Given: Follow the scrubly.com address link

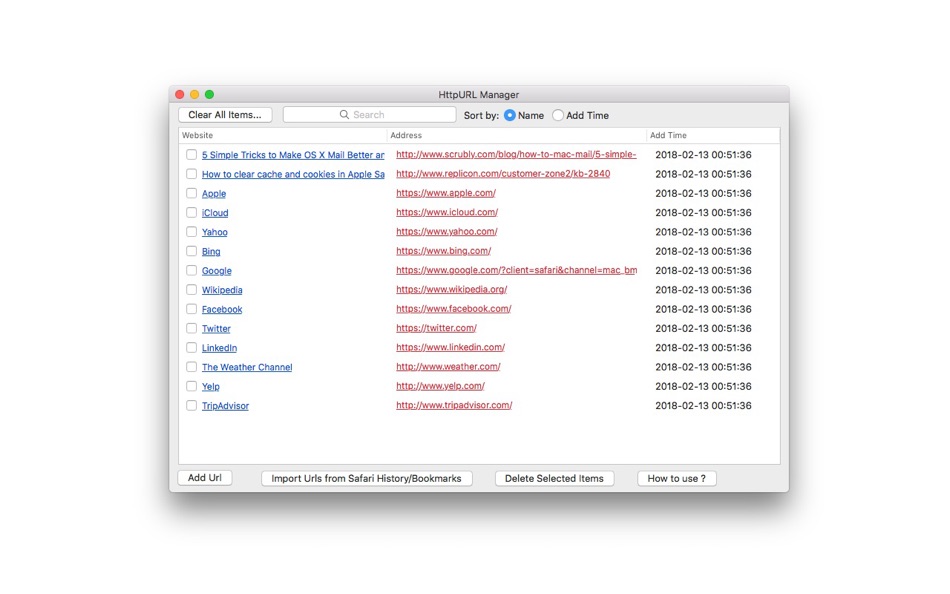Looking at the screenshot, I should (516, 155).
